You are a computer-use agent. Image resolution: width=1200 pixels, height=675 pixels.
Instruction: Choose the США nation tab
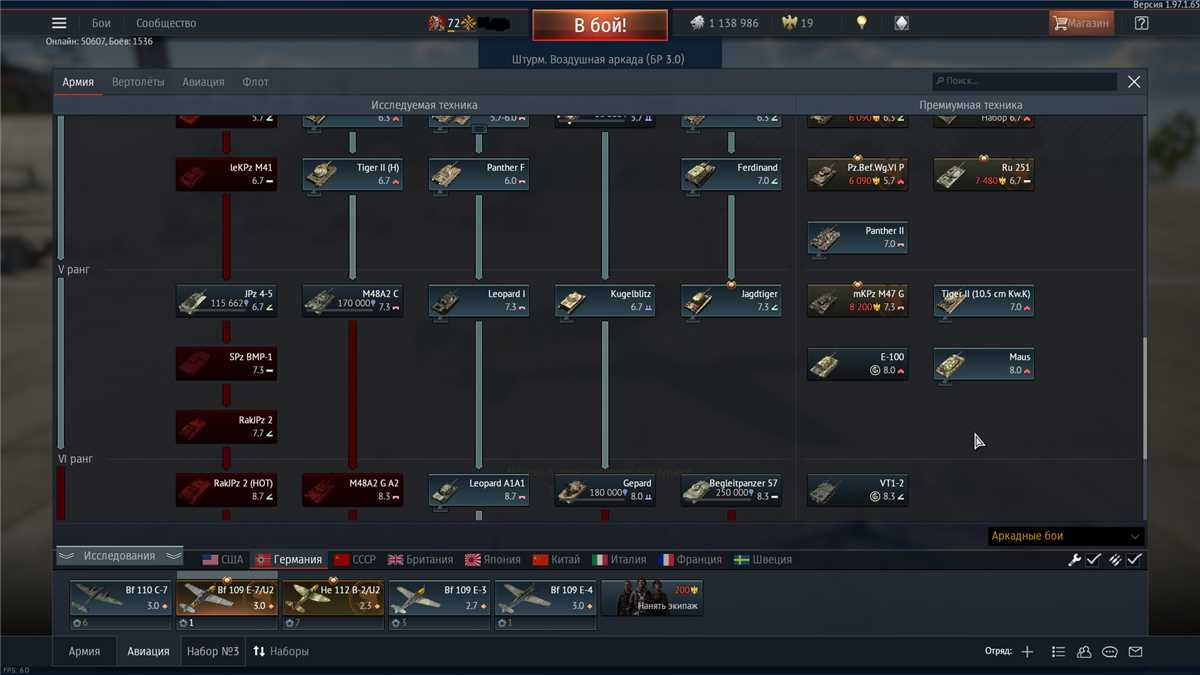[x=222, y=560]
